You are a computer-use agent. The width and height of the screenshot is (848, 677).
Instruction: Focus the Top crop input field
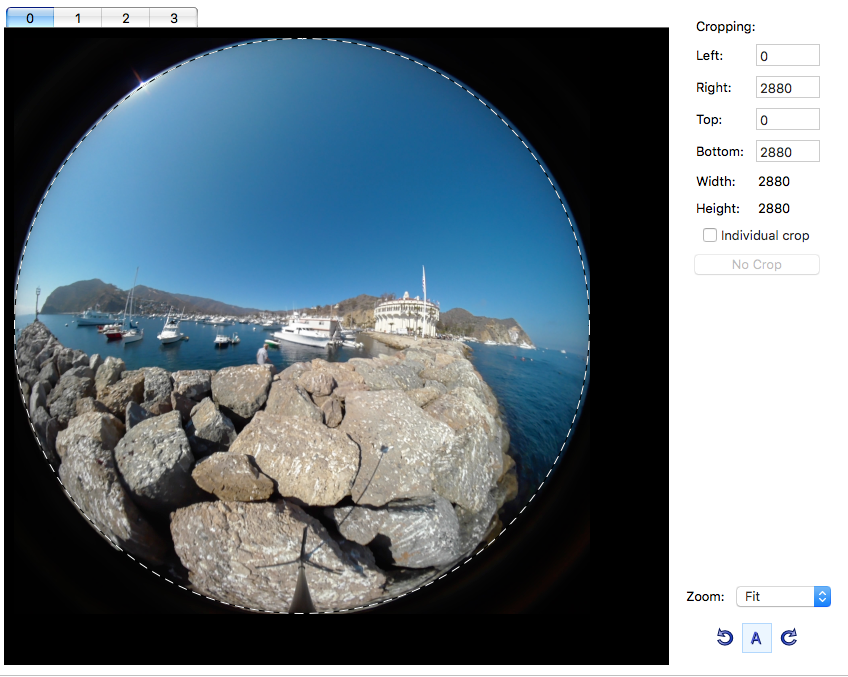787,120
